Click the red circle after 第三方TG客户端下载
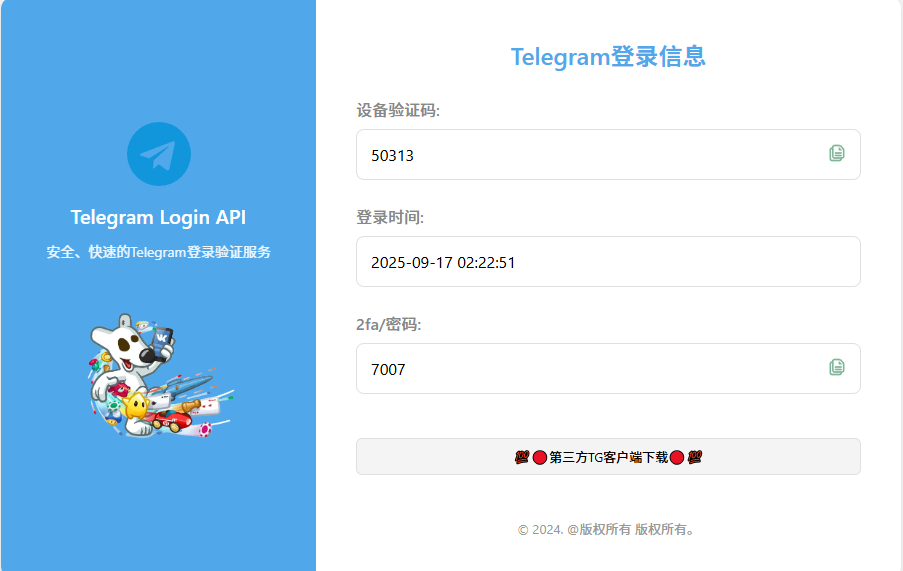903x571 pixels. tap(677, 458)
